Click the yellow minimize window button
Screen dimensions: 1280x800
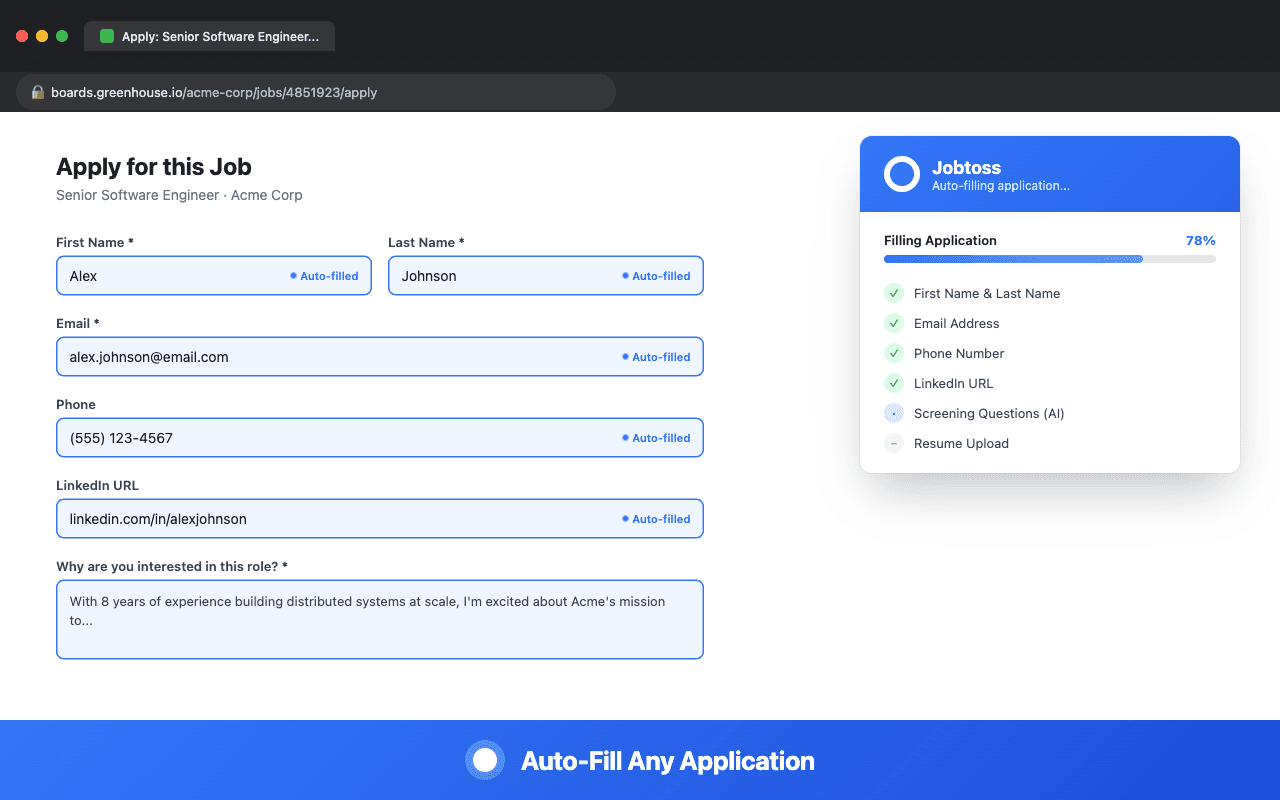[42, 36]
